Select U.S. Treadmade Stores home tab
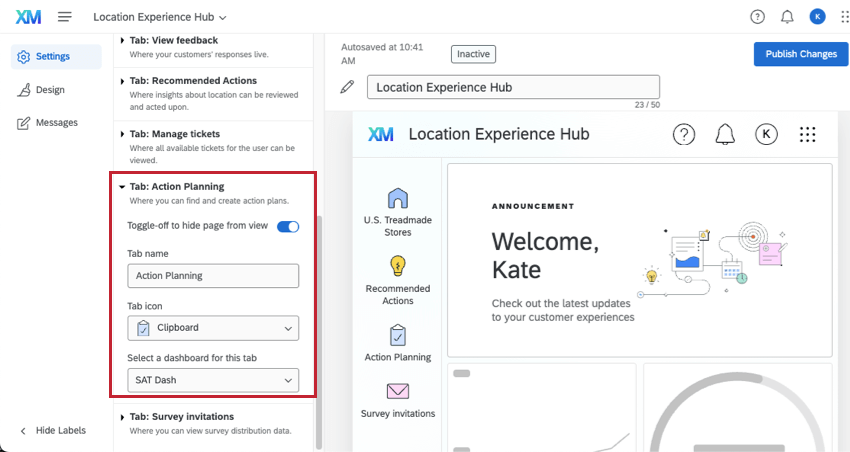Viewport: 850px width, 452px height. [398, 212]
